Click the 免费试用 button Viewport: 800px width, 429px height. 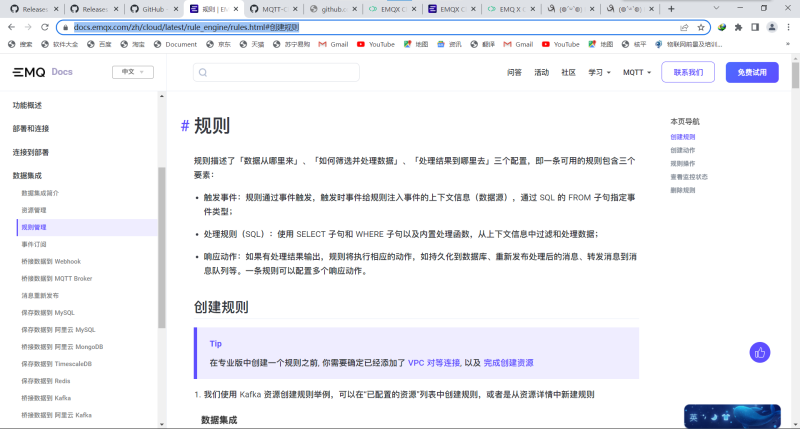[x=751, y=73]
